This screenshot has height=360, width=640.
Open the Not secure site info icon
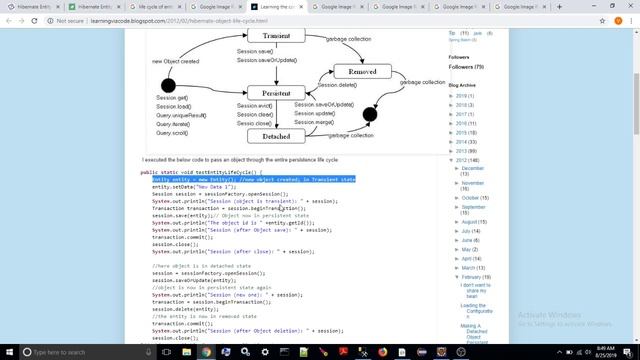pos(50,21)
